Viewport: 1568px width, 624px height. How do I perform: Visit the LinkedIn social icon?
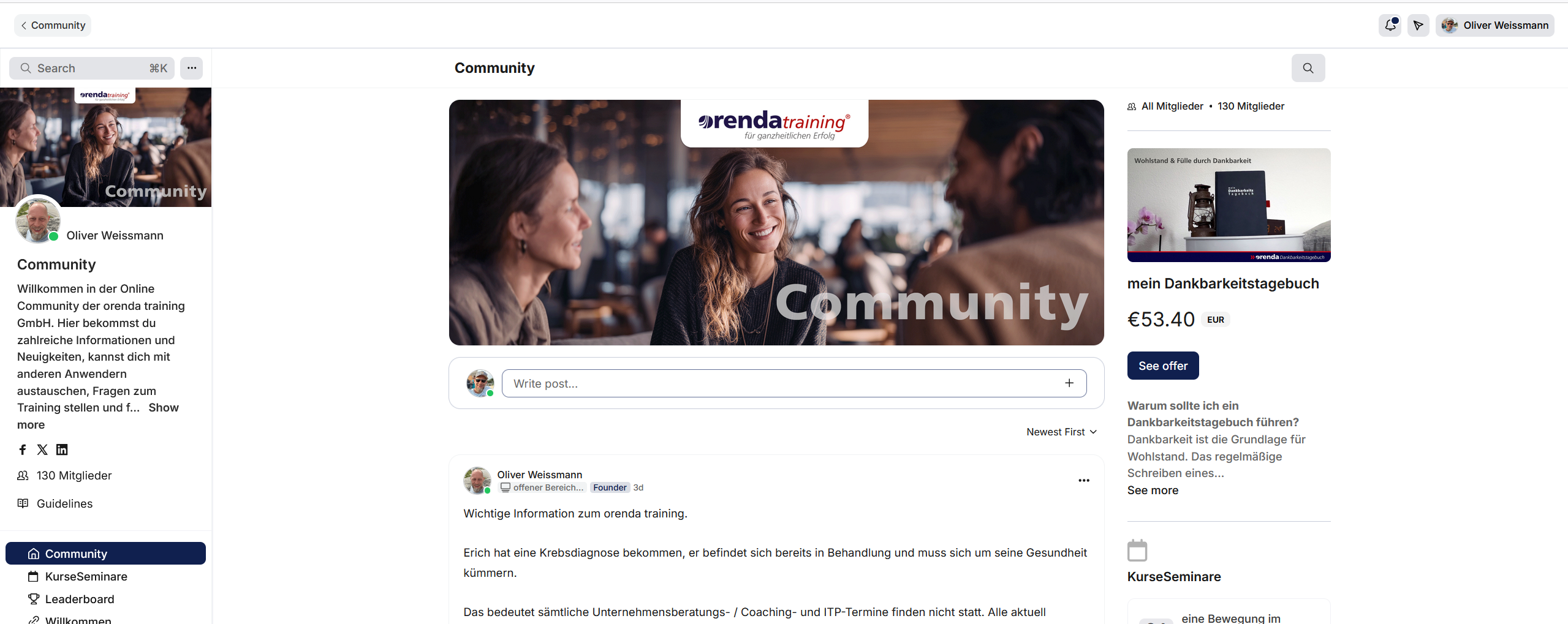(62, 449)
